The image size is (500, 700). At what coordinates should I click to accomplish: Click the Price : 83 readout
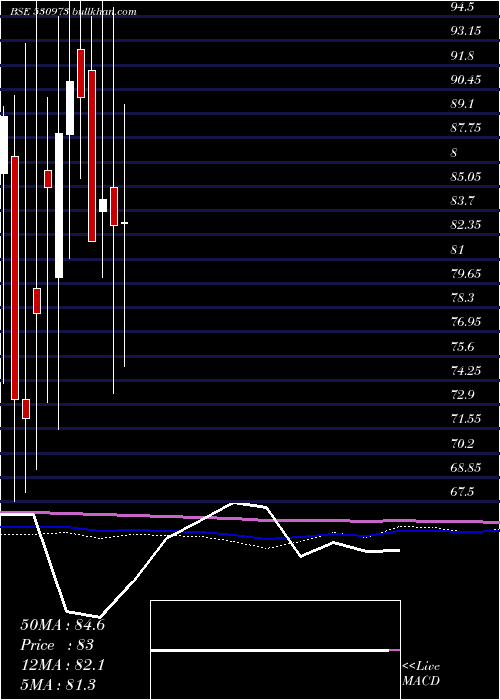[57, 645]
